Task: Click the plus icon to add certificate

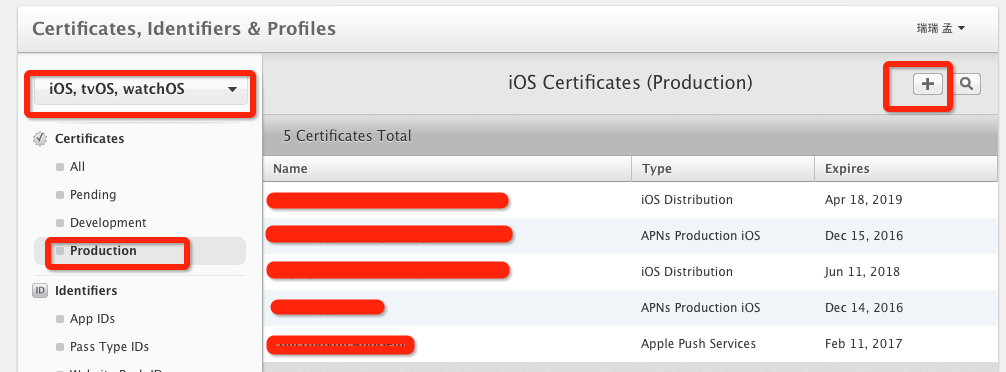Action: click(x=927, y=84)
